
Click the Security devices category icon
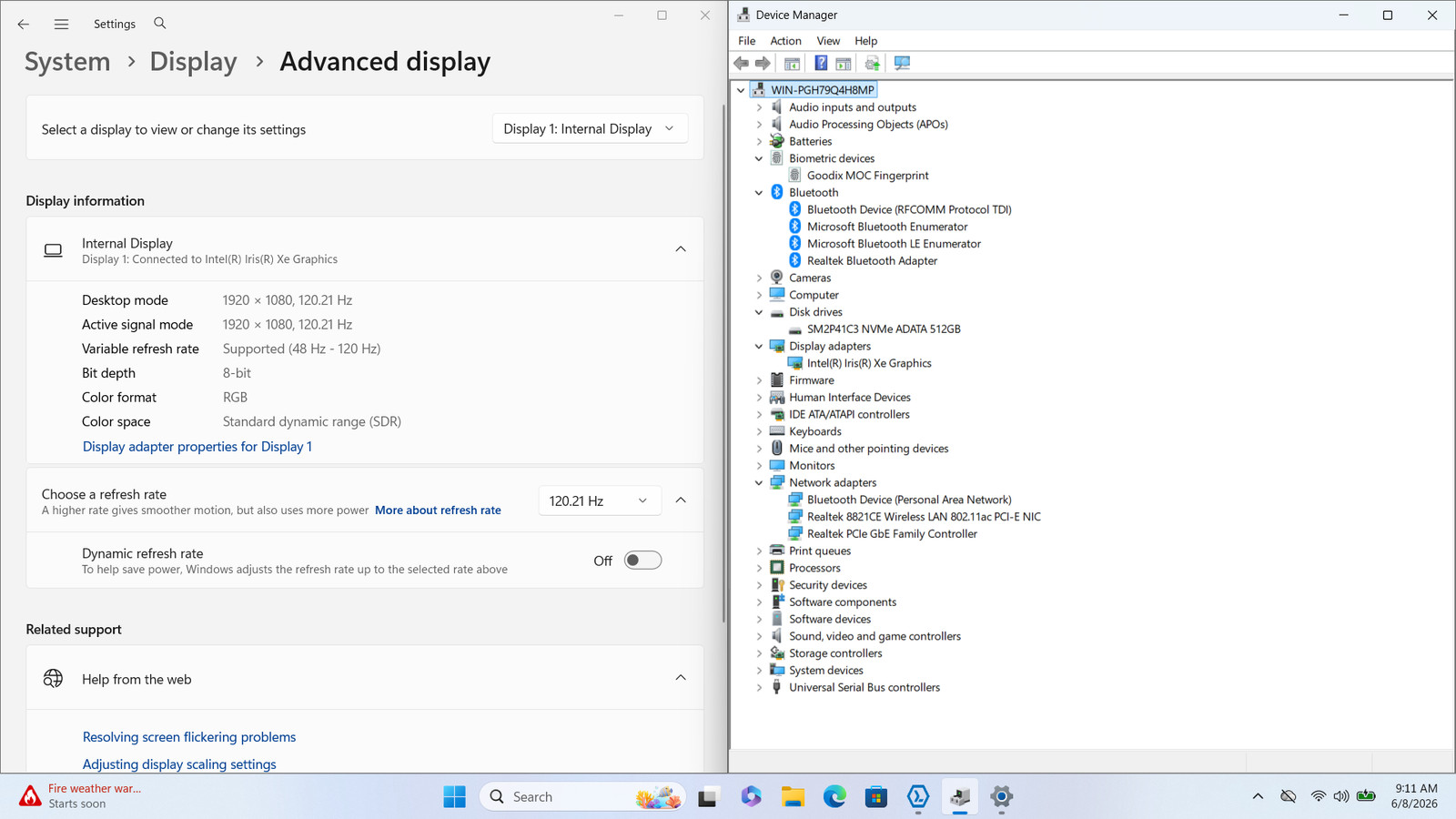[x=777, y=585]
